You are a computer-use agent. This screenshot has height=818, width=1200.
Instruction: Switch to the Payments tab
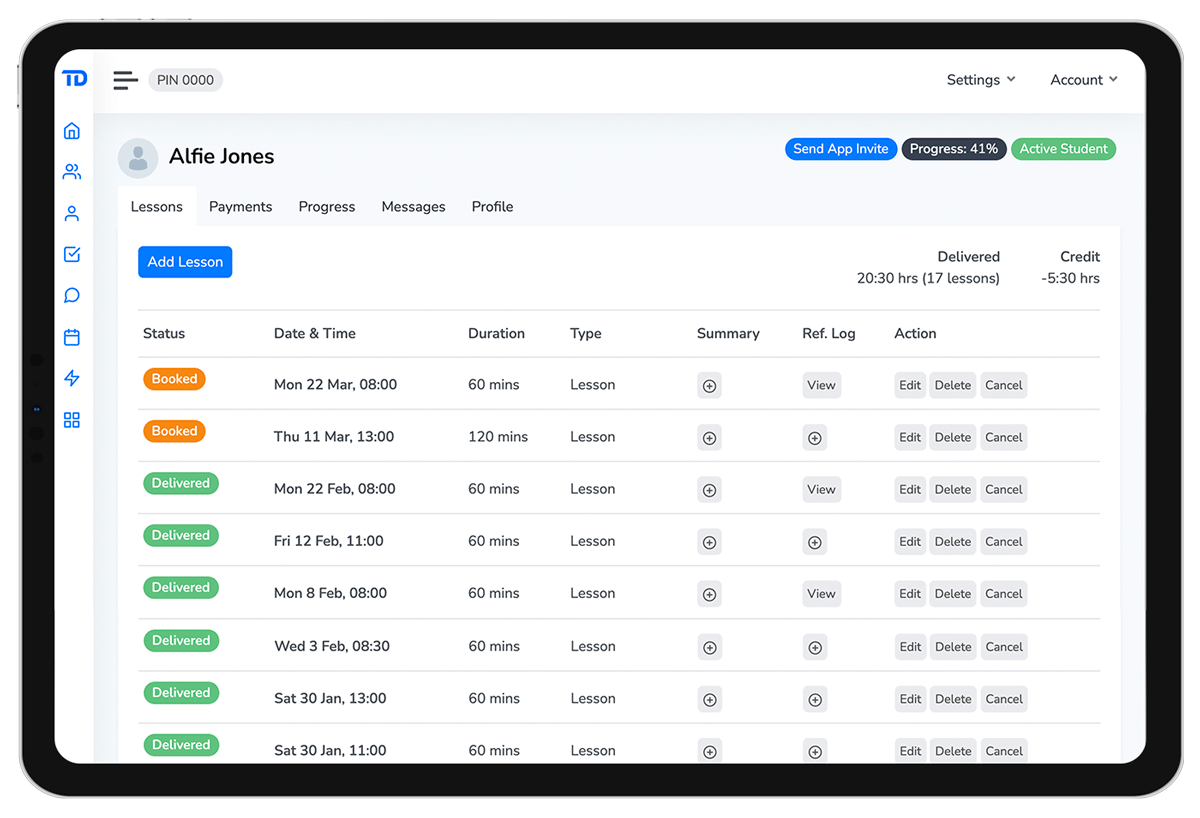coord(240,206)
